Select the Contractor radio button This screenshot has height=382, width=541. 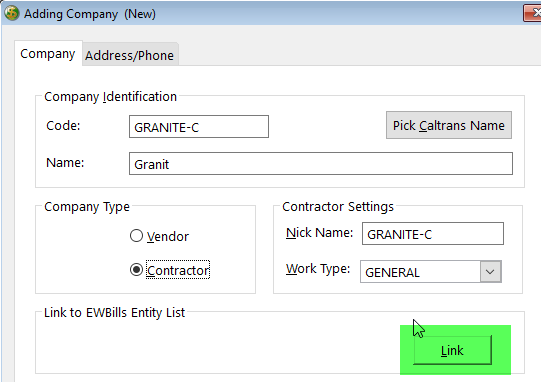[136, 270]
